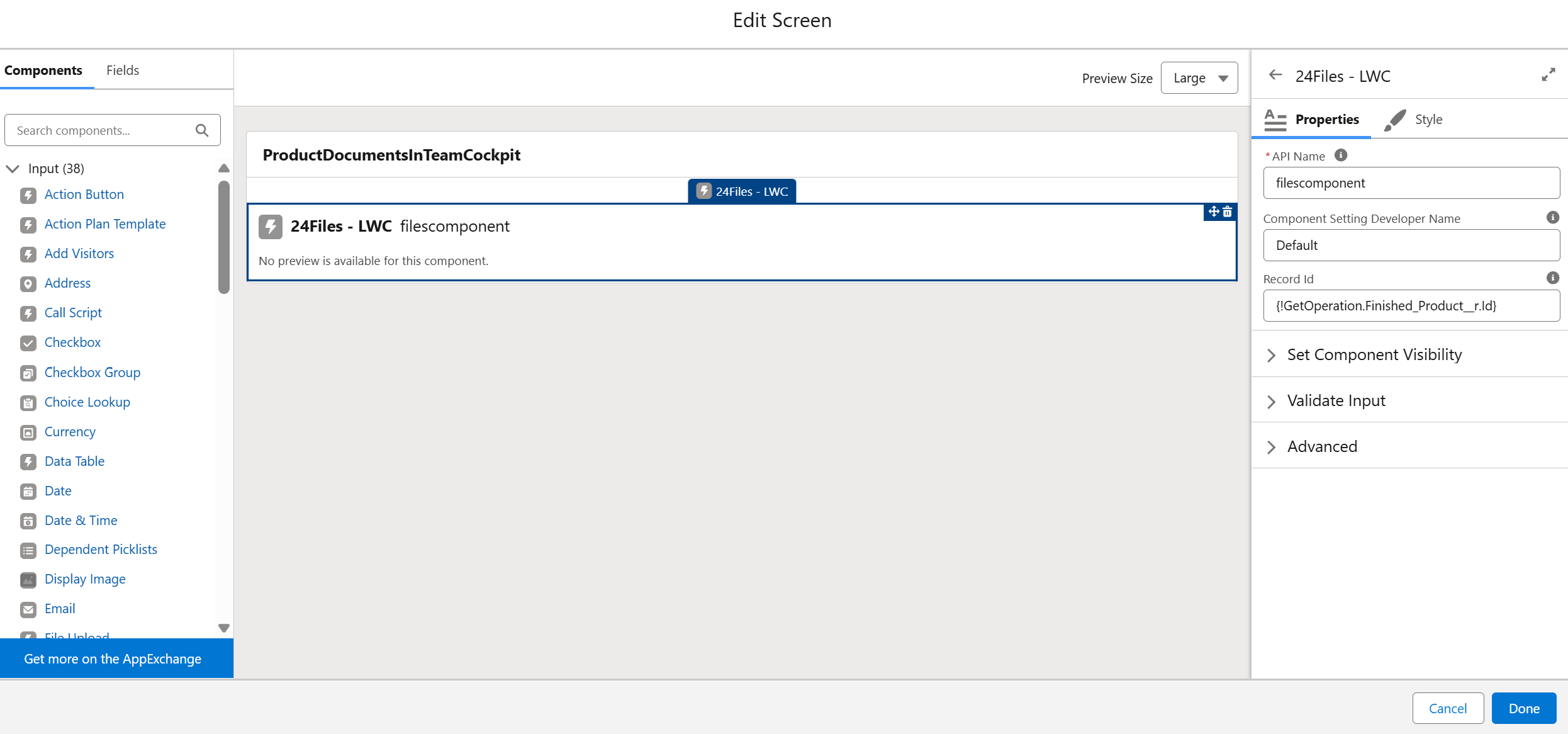Show info for Component Setting Developer Name
1568x734 pixels.
[x=1553, y=217]
